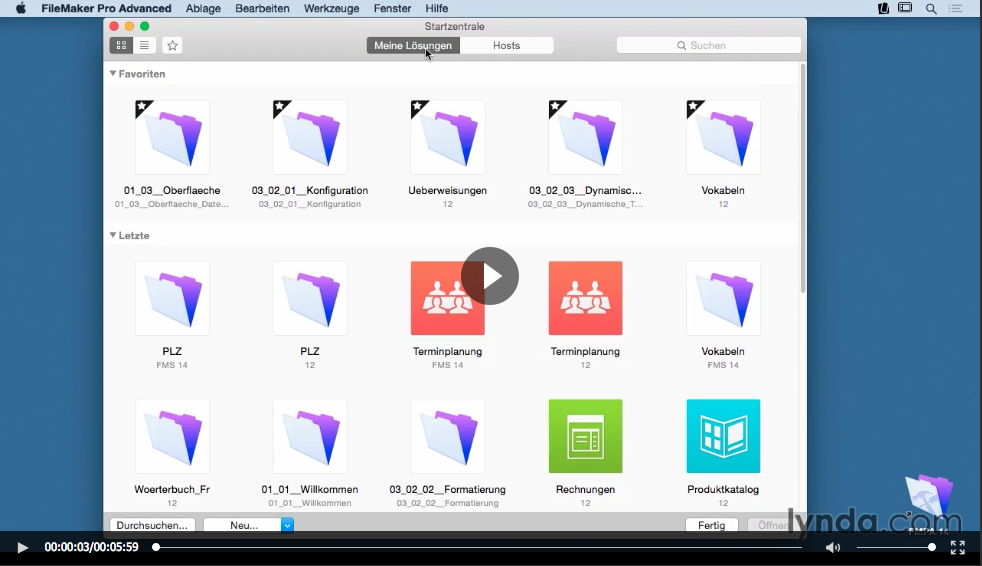The width and height of the screenshot is (982, 566).
Task: Collapse the Favoriten section
Action: coord(113,73)
